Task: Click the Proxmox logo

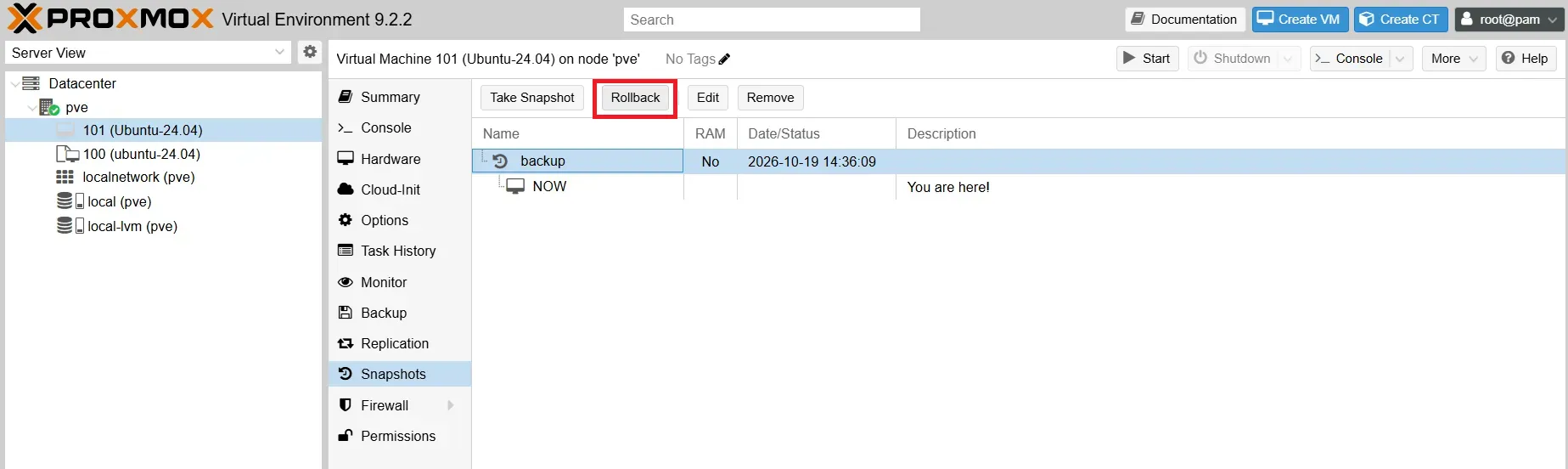Action: tap(110, 19)
